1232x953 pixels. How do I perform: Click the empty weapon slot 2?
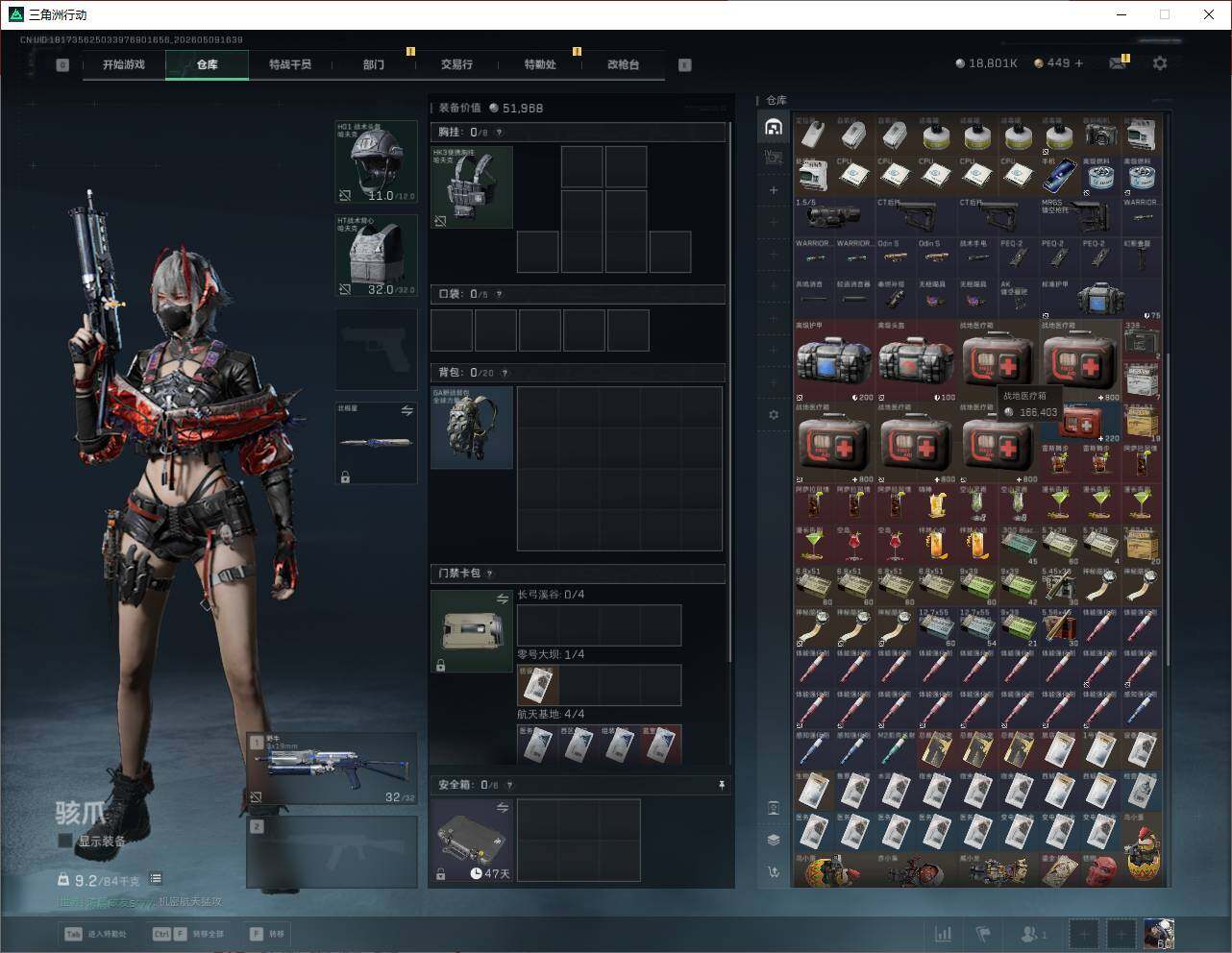pyautogui.click(x=333, y=852)
